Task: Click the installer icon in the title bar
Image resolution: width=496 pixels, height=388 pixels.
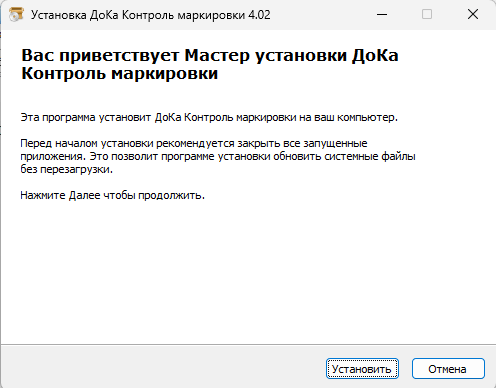Action: pyautogui.click(x=16, y=15)
